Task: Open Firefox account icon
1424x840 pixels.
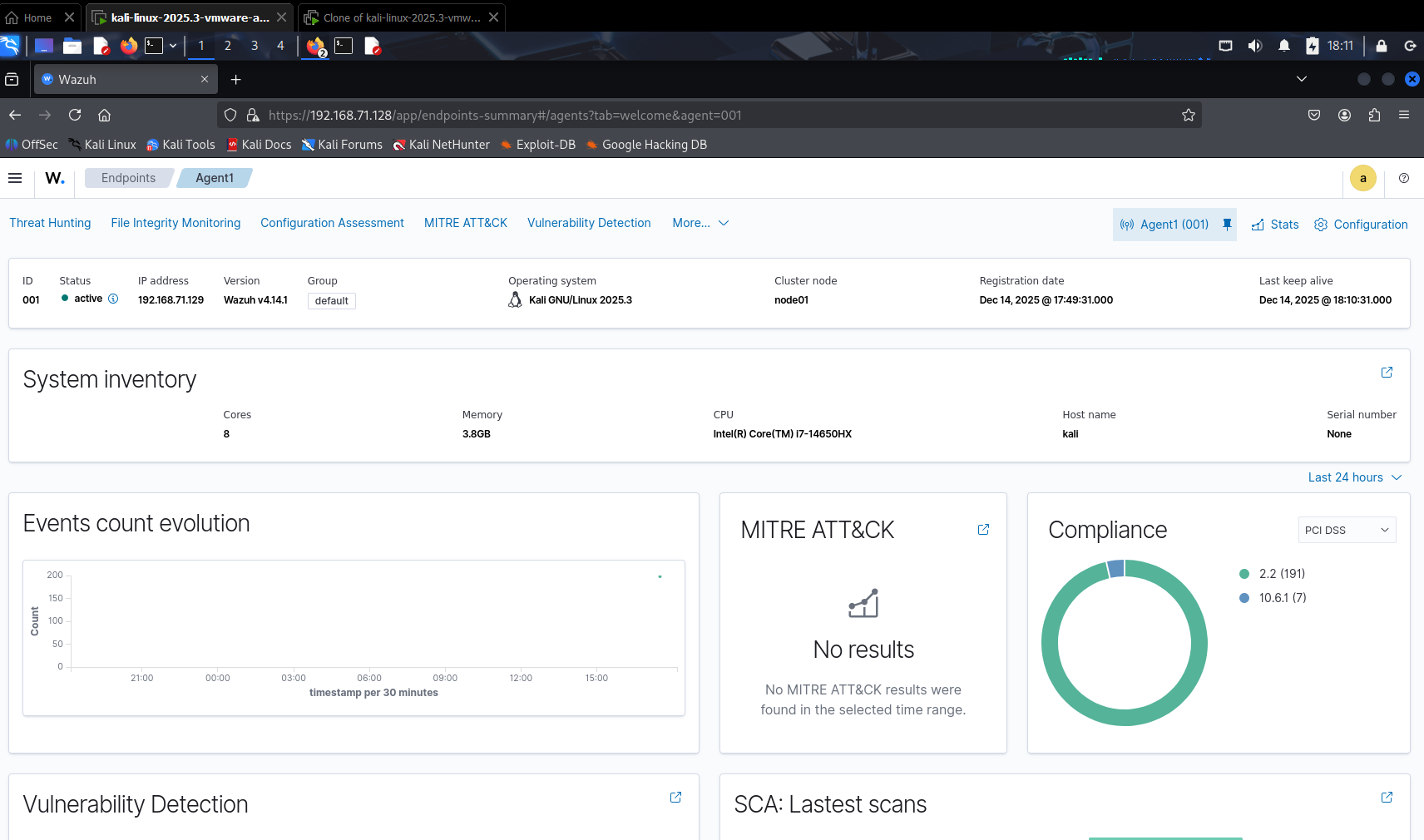Action: pos(1344,115)
